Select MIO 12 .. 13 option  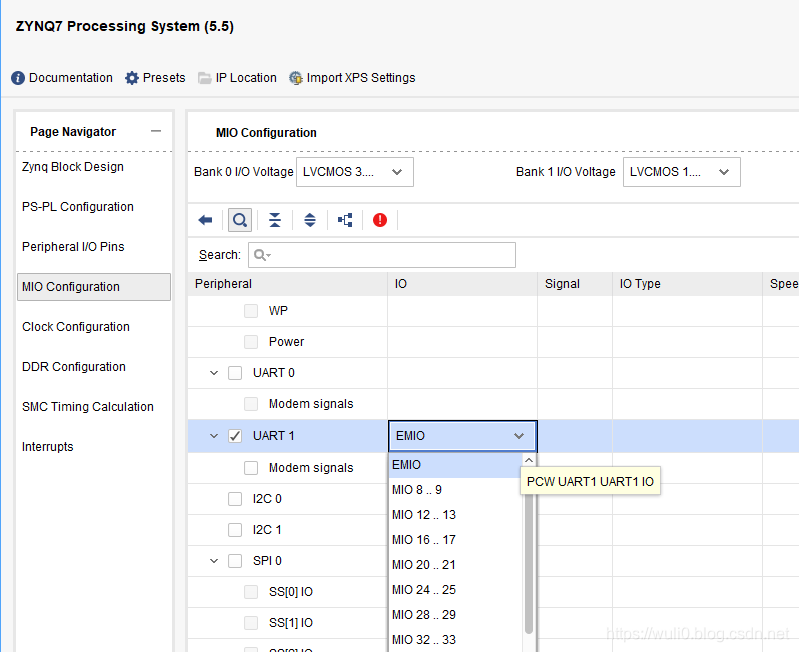tap(455, 515)
